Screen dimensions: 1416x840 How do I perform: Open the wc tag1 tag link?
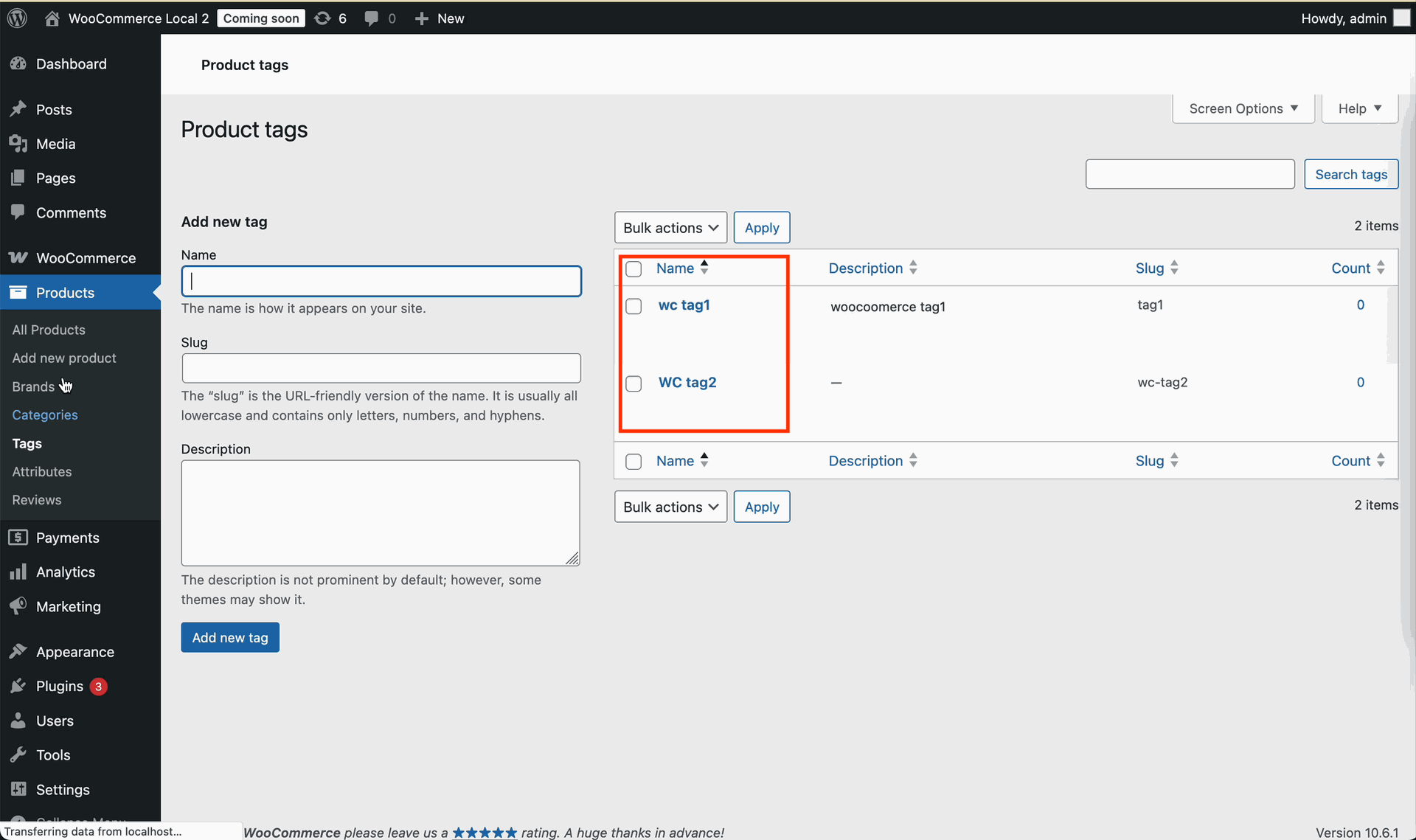[x=684, y=305]
